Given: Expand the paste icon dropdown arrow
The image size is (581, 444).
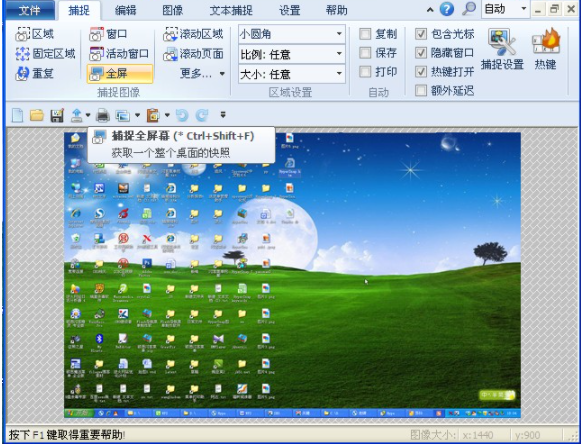Looking at the screenshot, I should pos(167,115).
